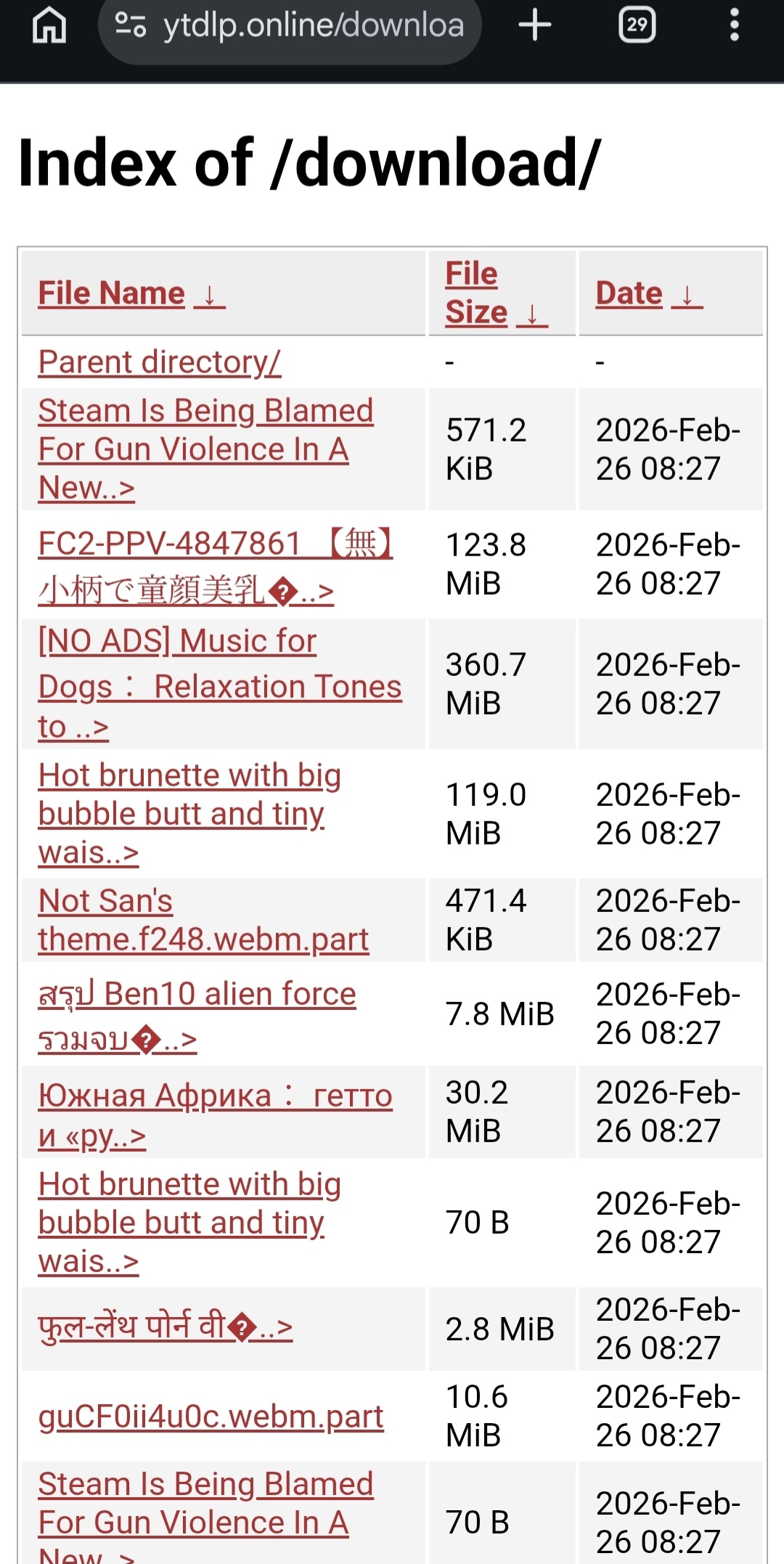
Task: Tap the ytdlp.online address bar
Action: (312, 26)
